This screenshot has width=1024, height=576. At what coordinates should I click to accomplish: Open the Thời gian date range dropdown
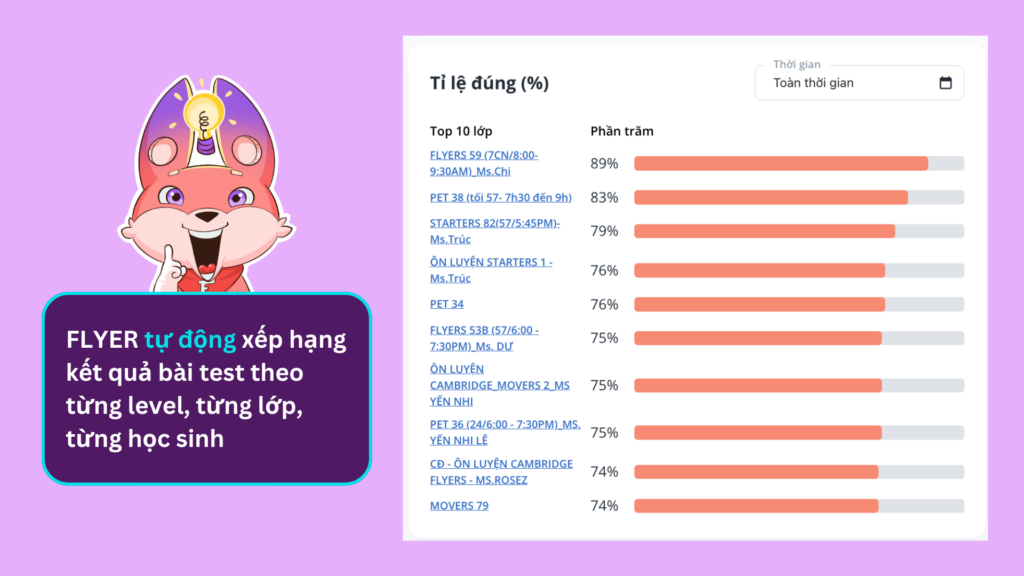(858, 83)
